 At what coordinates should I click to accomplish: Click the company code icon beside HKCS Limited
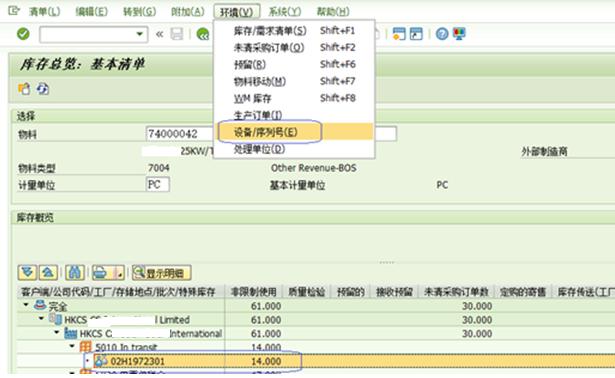[x=55, y=319]
